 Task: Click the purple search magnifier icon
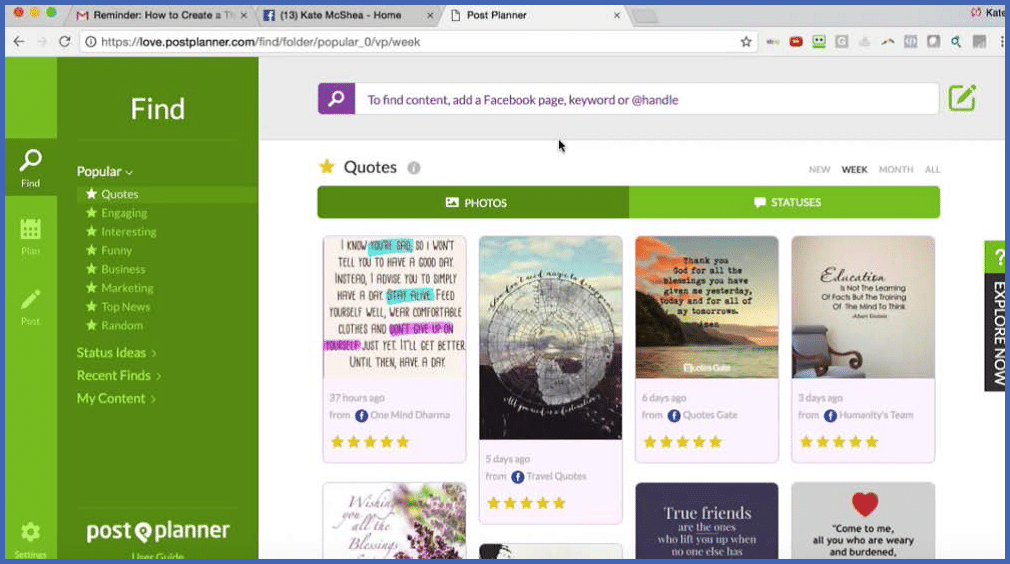[x=337, y=99]
